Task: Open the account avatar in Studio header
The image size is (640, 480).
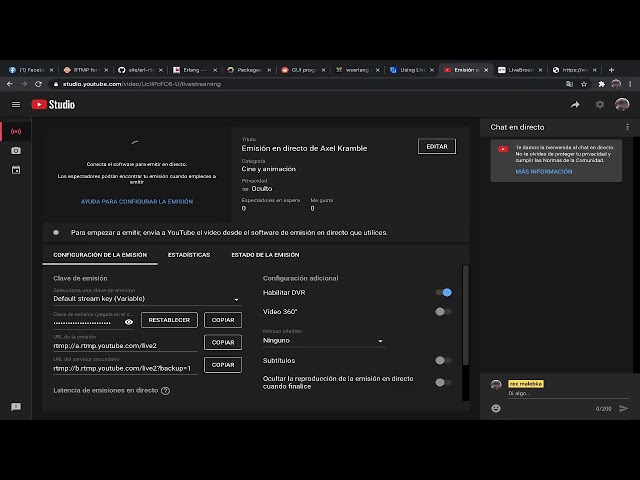Action: point(622,104)
